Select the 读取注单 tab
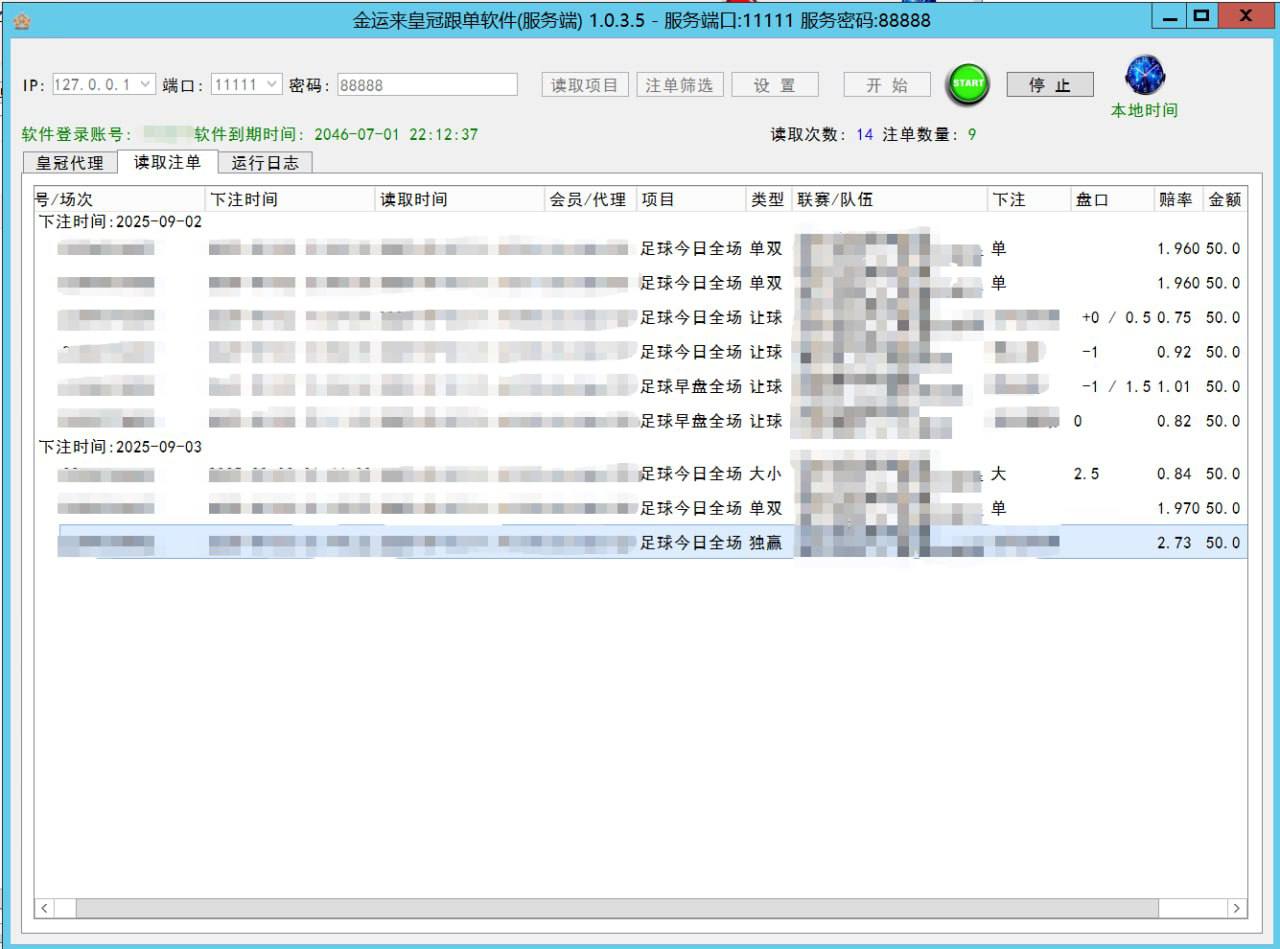The image size is (1280, 949). [x=166, y=161]
